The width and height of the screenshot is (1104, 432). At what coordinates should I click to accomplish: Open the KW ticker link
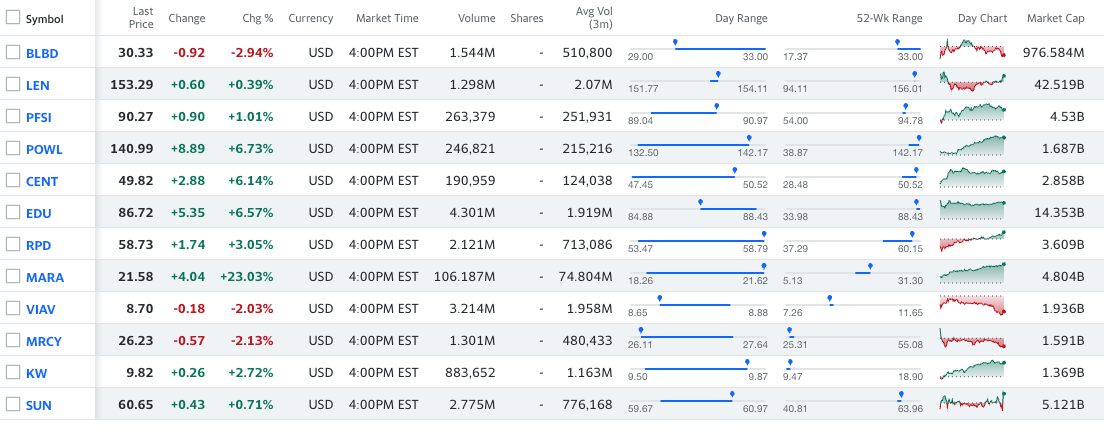coord(37,374)
